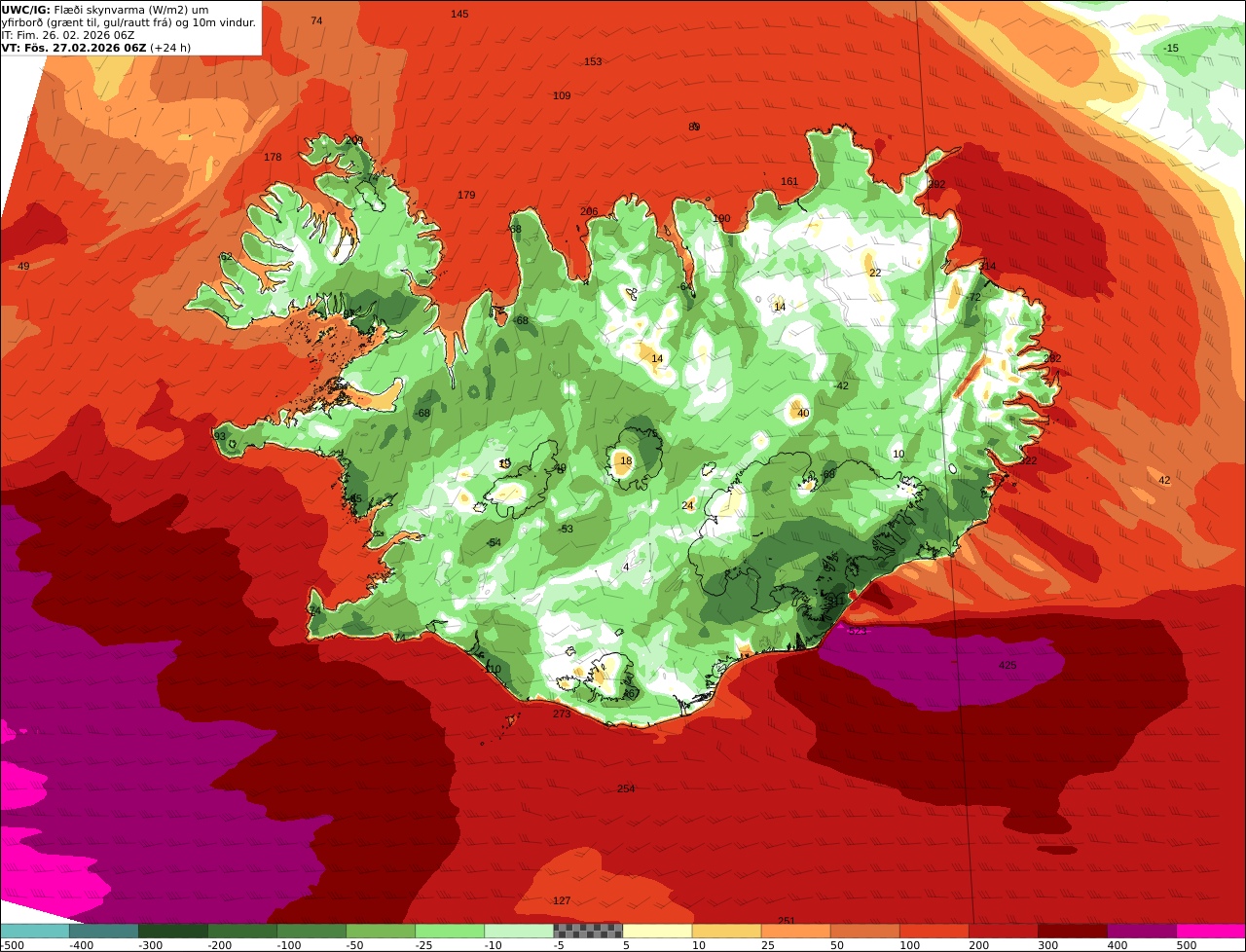Click the 'UWC/IG: Flæði skynvarma' title line

104,10
